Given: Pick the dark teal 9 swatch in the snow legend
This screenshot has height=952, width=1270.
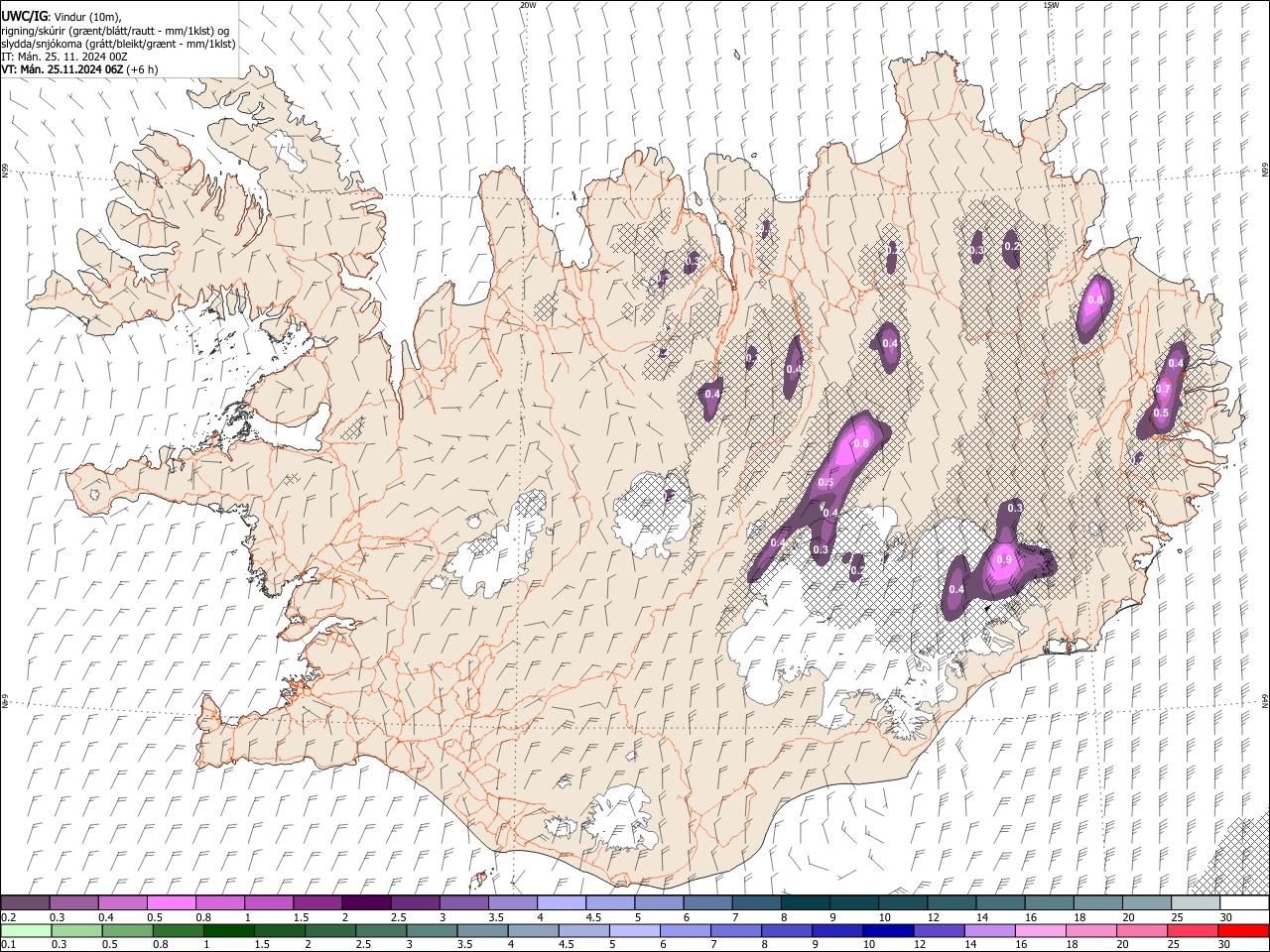Looking at the screenshot, I should (x=854, y=903).
